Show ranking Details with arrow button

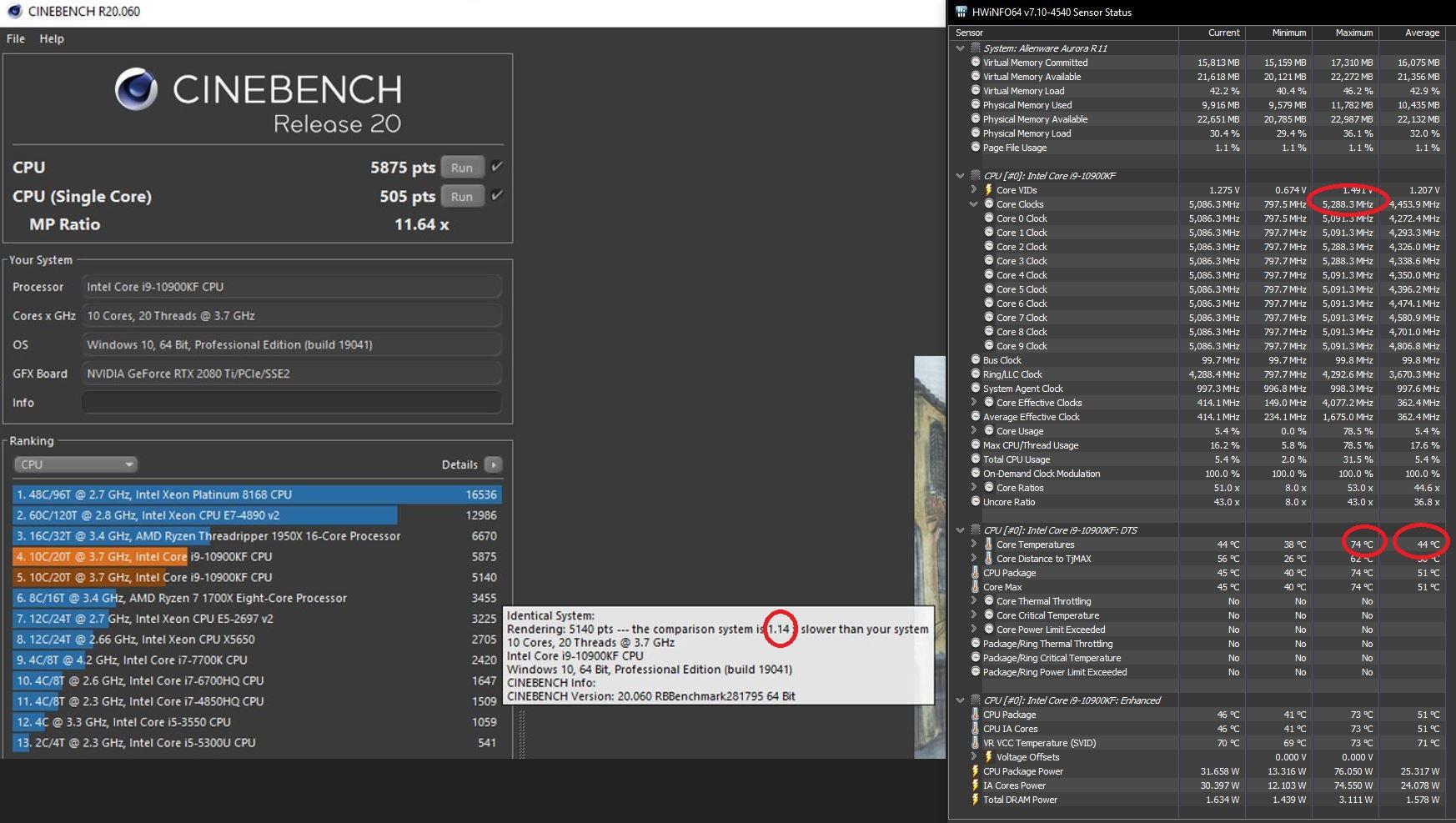[x=493, y=464]
